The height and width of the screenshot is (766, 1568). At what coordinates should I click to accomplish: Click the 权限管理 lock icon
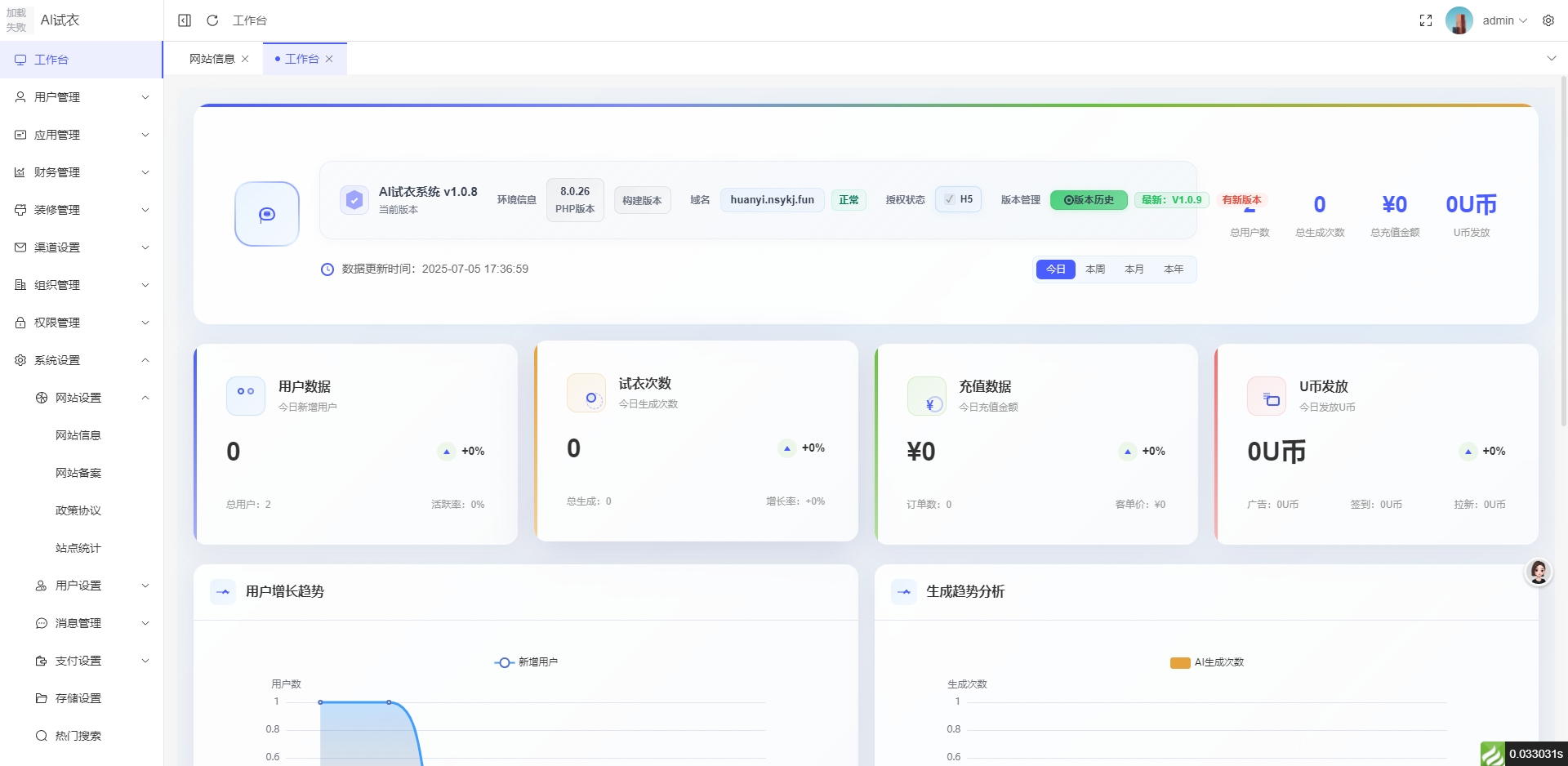pyautogui.click(x=20, y=323)
